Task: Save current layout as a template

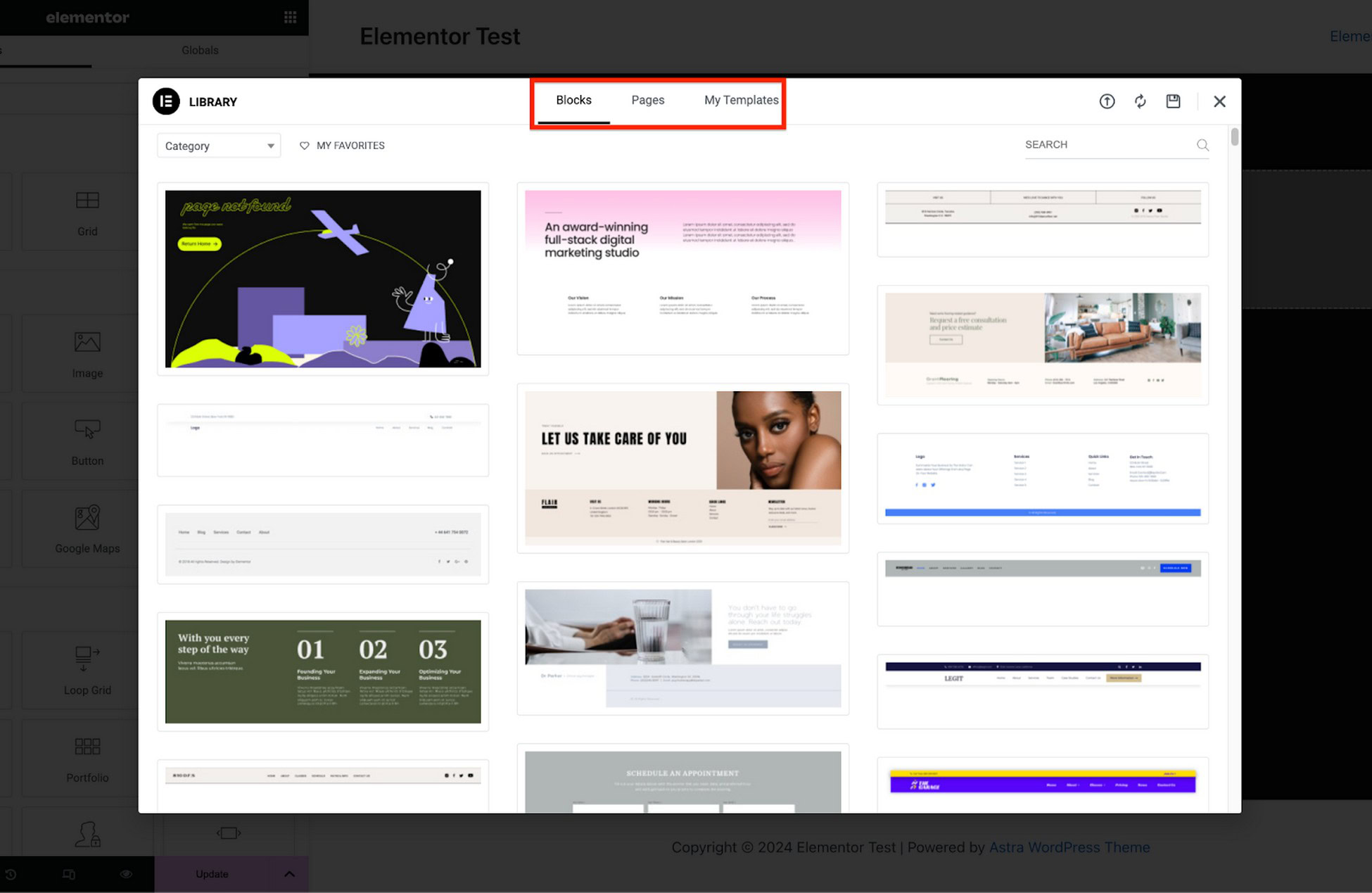Action: 1173,101
